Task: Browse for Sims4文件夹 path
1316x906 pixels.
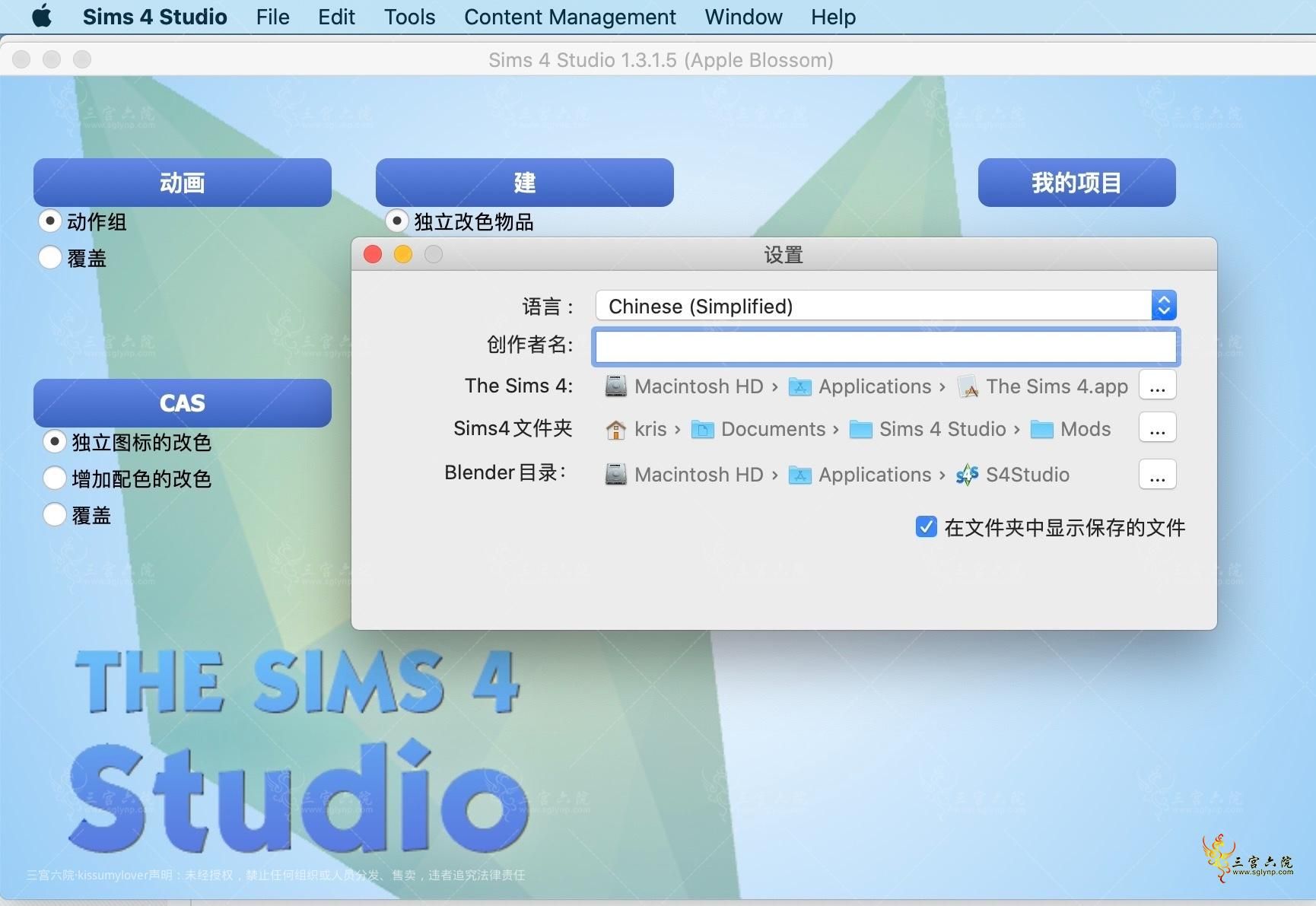Action: (1158, 428)
